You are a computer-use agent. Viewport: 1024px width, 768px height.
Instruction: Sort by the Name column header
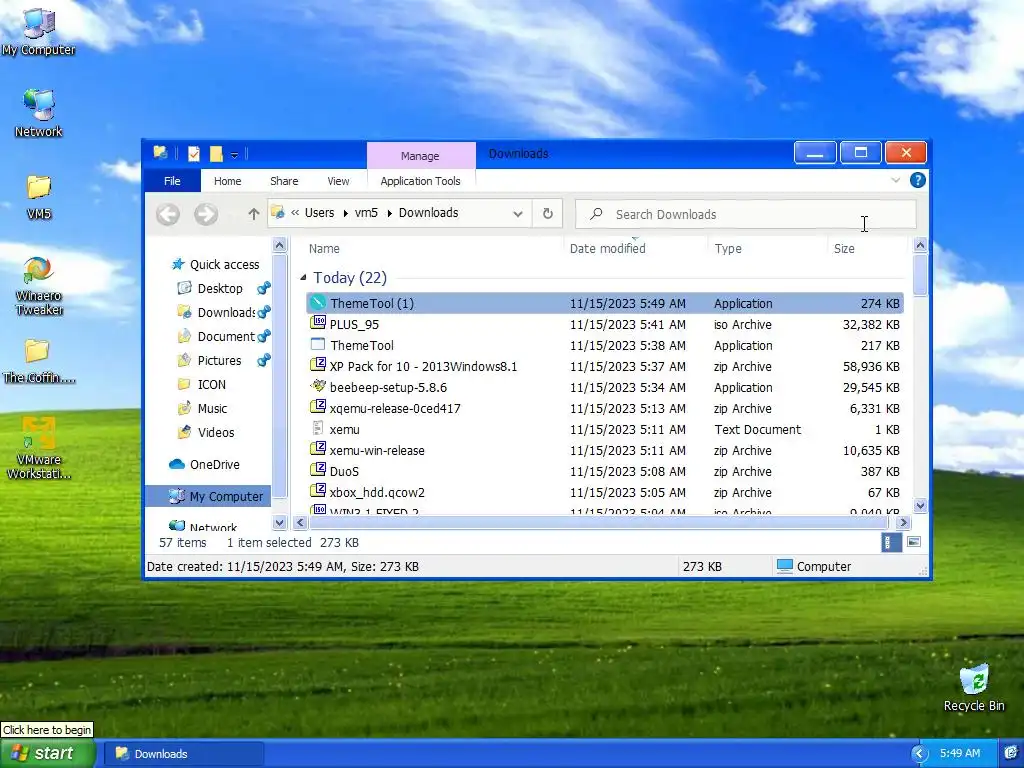pyautogui.click(x=324, y=248)
